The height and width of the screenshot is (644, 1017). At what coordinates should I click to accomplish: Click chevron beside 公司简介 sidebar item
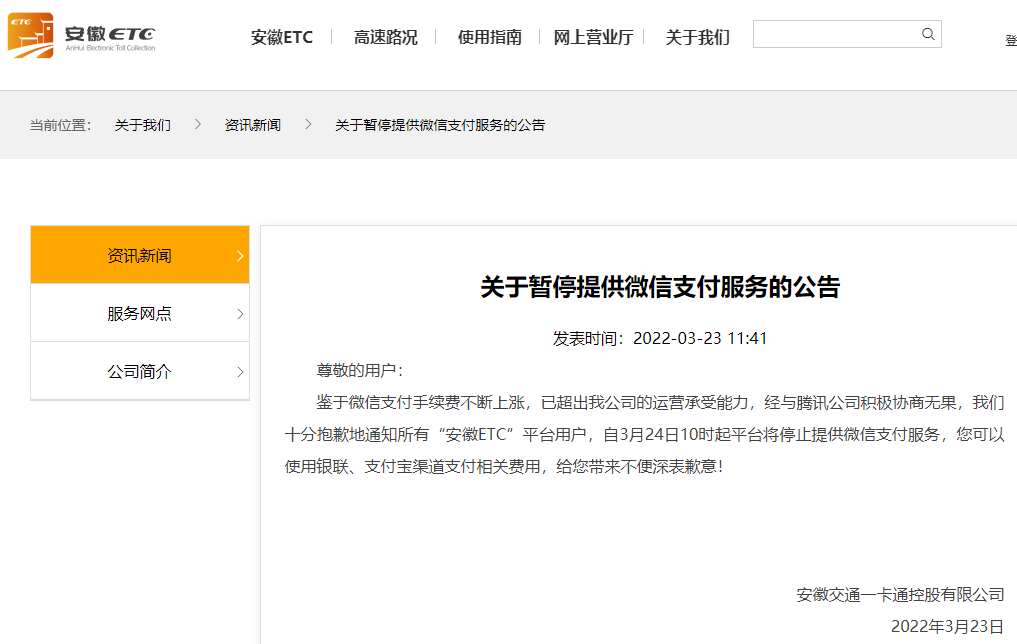240,372
